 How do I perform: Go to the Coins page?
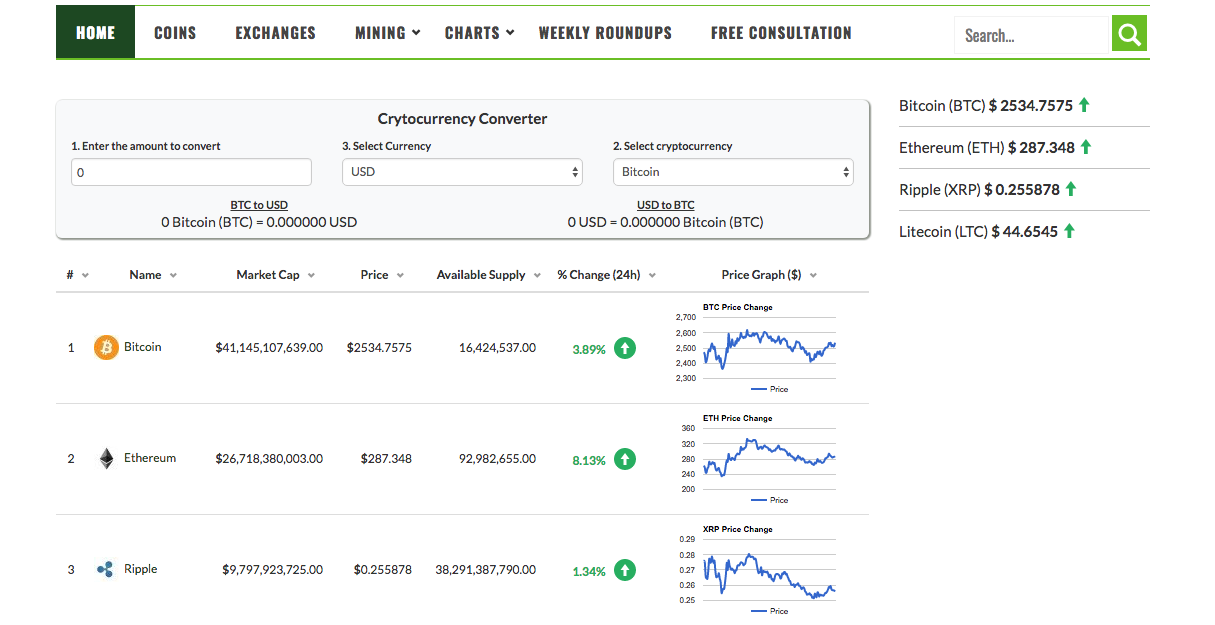pyautogui.click(x=175, y=33)
